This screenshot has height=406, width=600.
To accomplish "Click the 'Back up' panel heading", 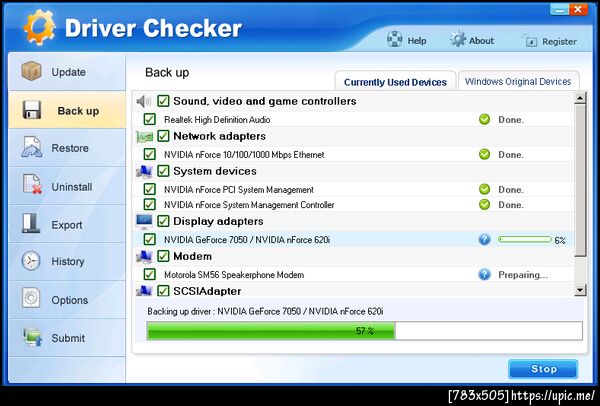I will 167,73.
